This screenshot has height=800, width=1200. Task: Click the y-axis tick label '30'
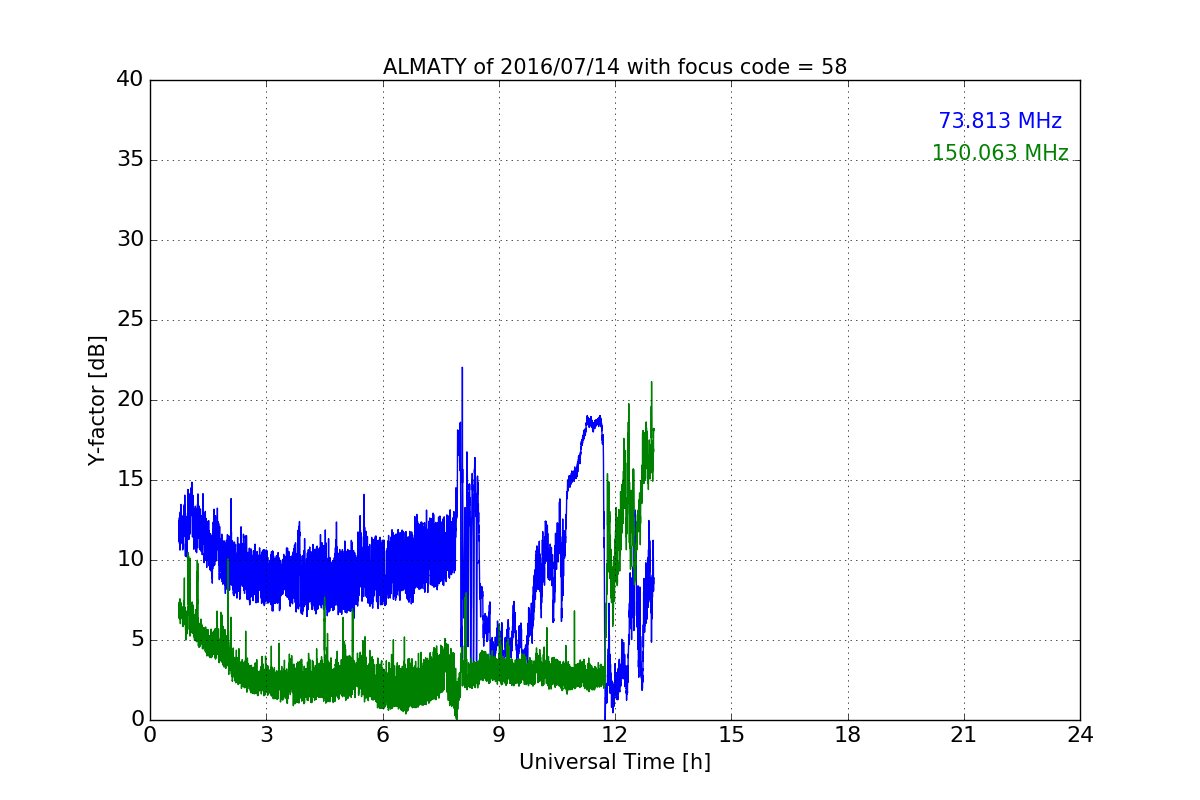130,240
